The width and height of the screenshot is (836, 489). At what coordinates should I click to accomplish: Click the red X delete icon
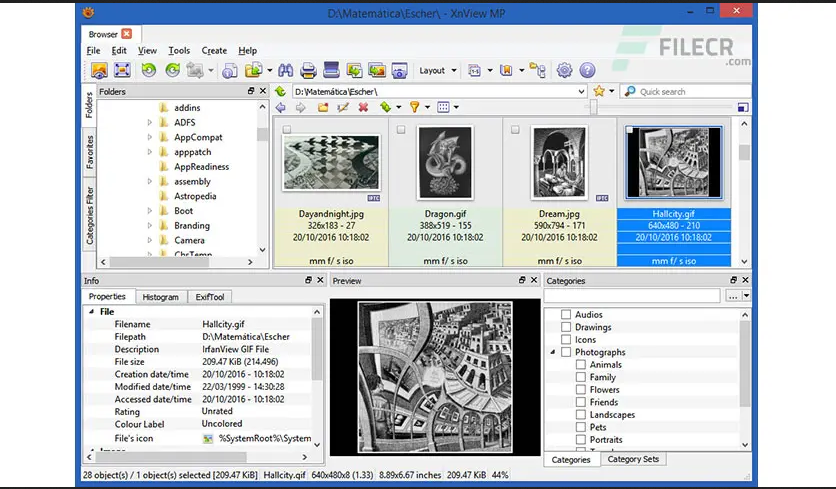(x=363, y=107)
